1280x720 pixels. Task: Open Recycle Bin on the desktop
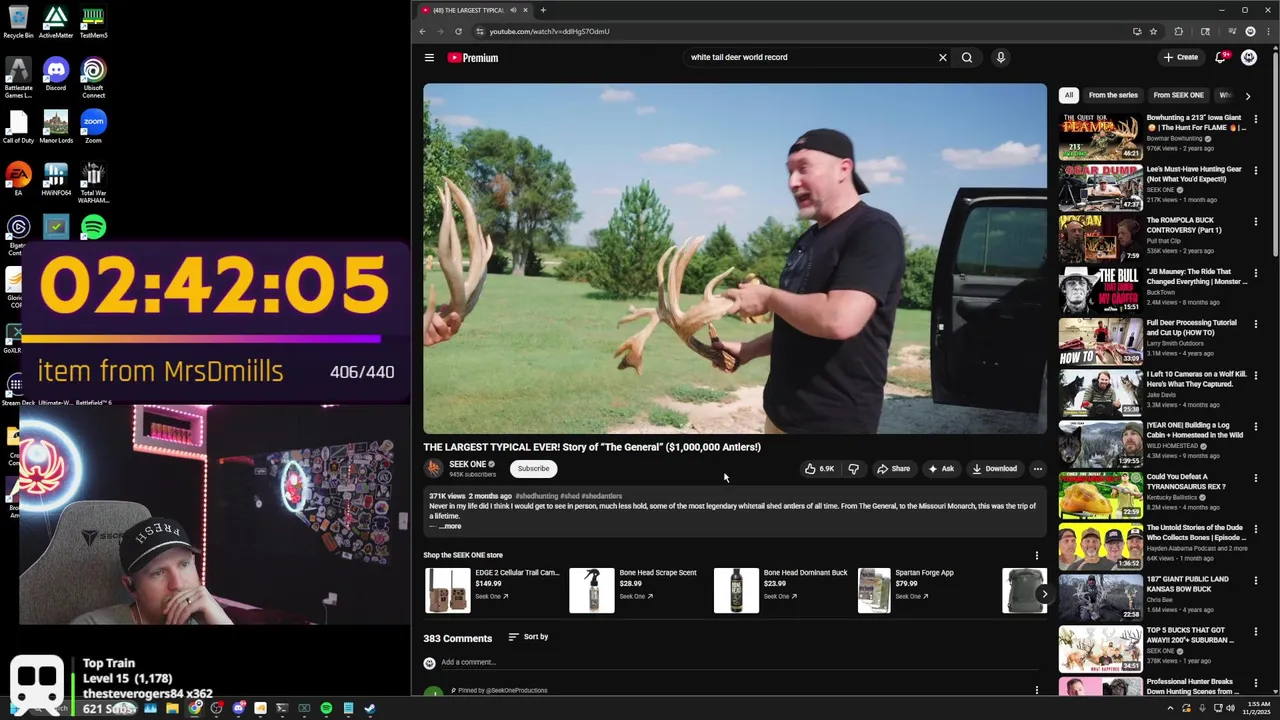coord(18,22)
